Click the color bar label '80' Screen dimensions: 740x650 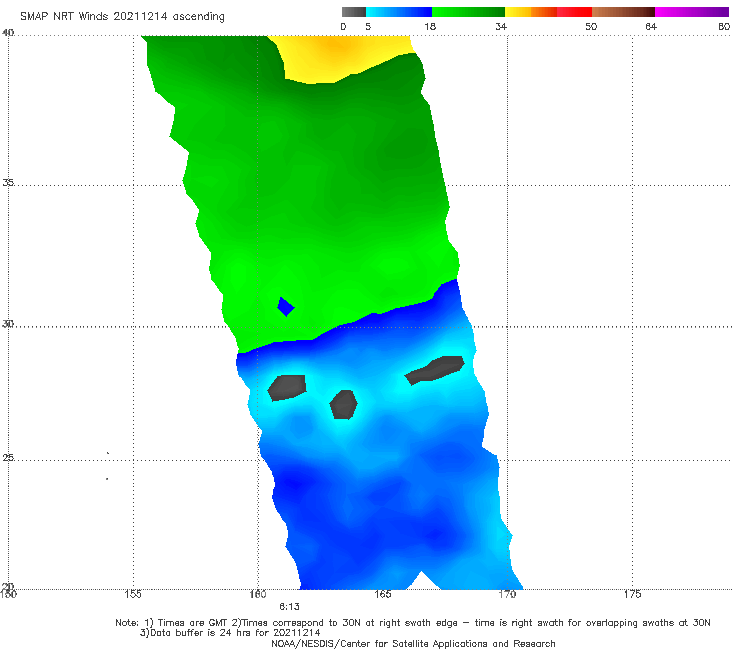click(x=724, y=27)
